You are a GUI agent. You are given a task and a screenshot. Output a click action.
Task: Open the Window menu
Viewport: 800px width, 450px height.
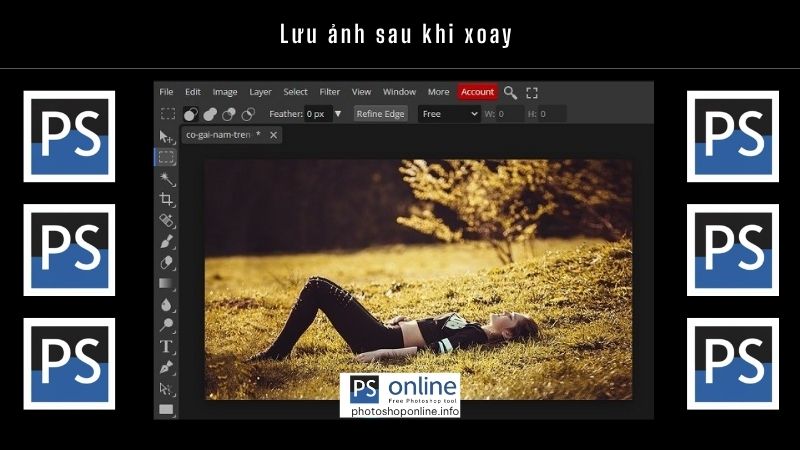coord(399,92)
